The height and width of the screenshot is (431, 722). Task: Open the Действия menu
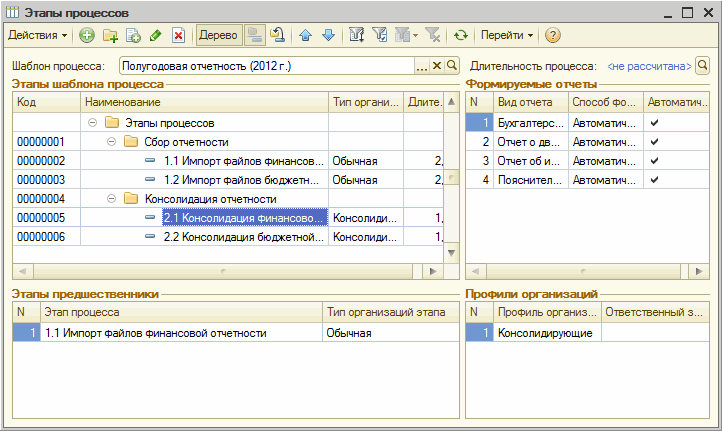click(x=38, y=35)
